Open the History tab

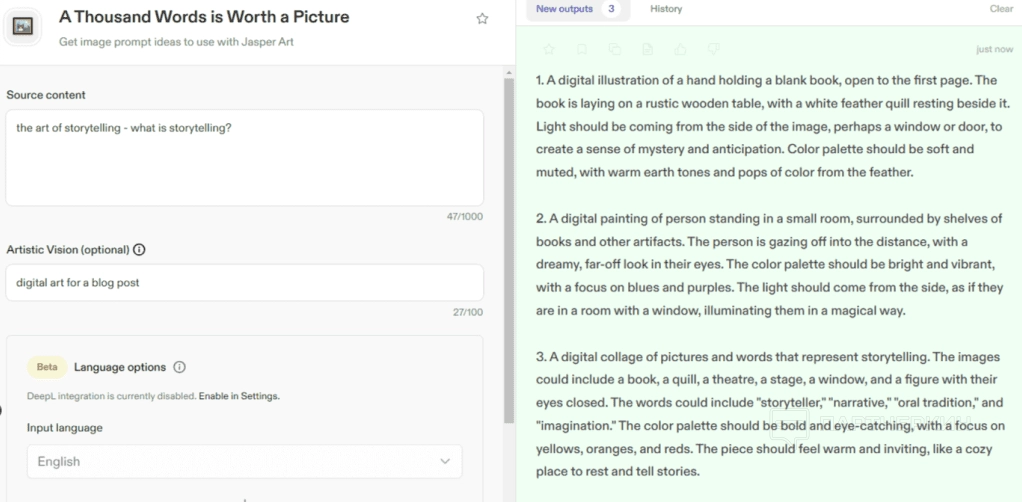point(666,9)
